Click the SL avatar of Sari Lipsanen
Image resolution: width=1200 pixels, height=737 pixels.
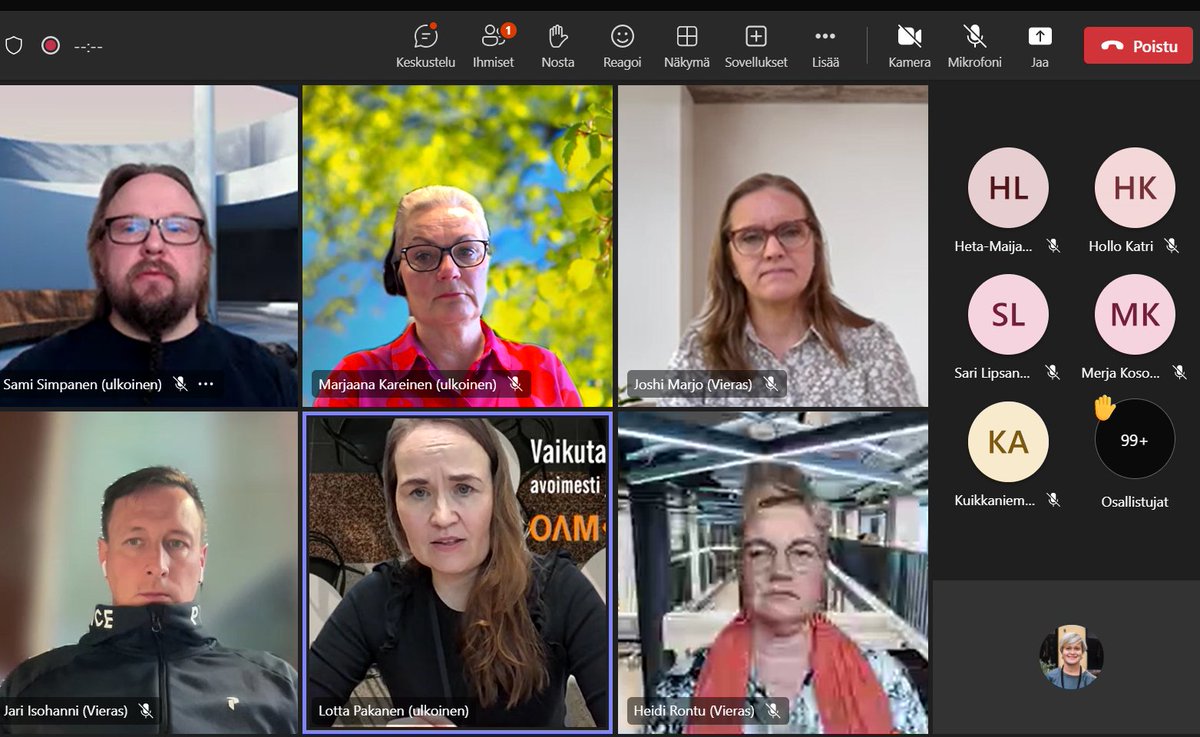pos(1008,315)
